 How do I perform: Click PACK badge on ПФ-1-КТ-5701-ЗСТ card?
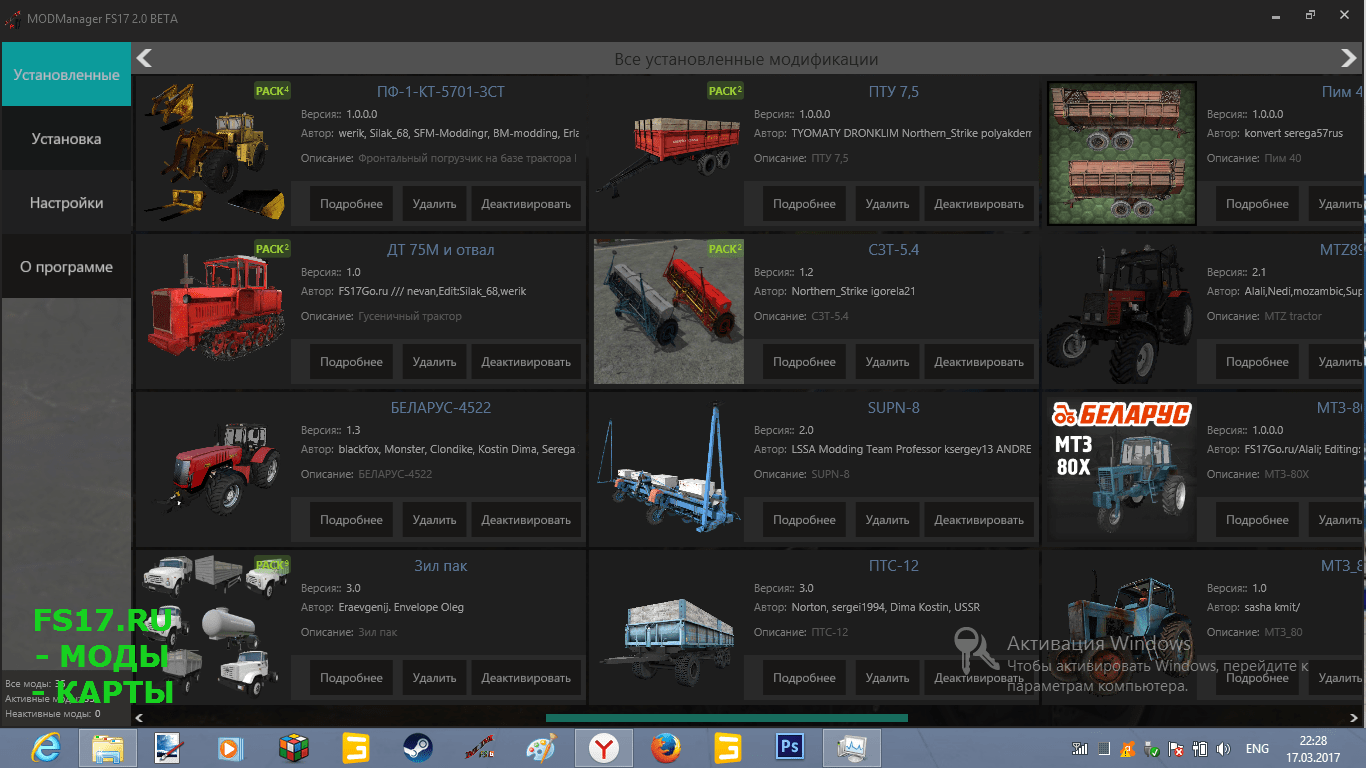point(272,90)
